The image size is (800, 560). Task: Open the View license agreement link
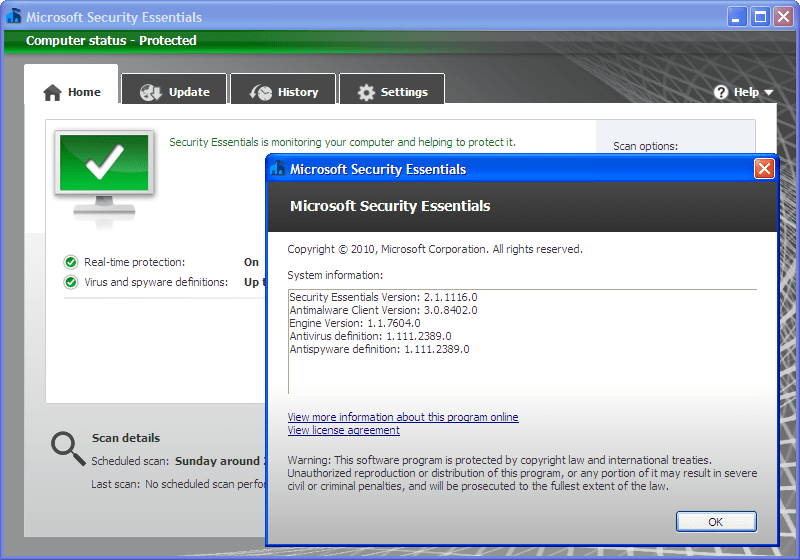click(343, 430)
